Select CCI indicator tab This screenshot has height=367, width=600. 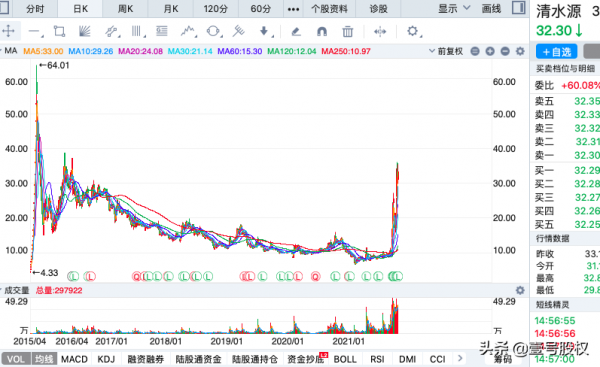point(437,359)
